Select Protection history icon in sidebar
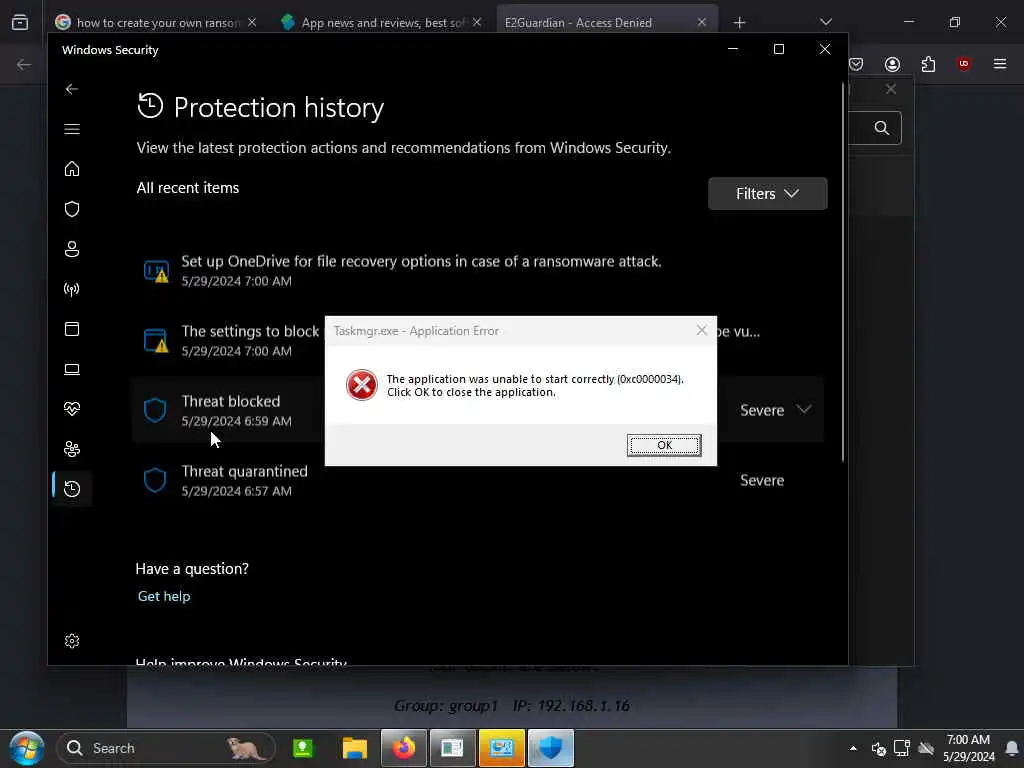This screenshot has width=1024, height=768. [72, 488]
